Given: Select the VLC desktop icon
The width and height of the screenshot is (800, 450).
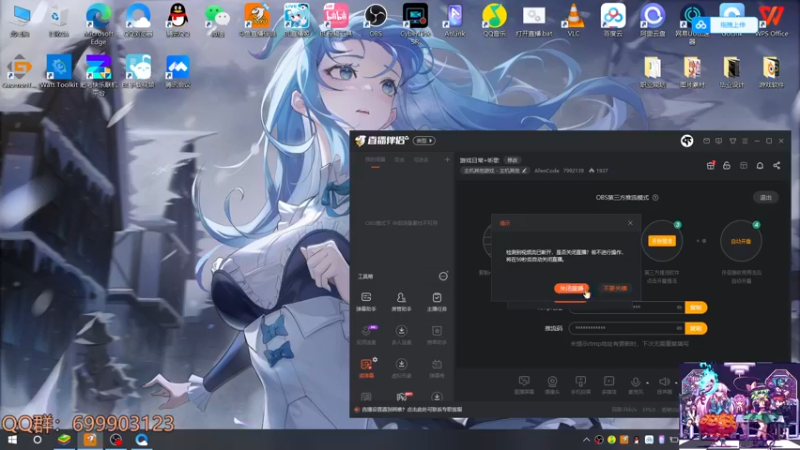Looking at the screenshot, I should point(573,20).
